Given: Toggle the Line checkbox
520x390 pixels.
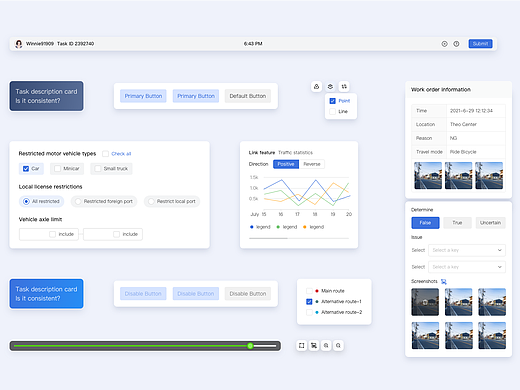Looking at the screenshot, I should [x=332, y=112].
